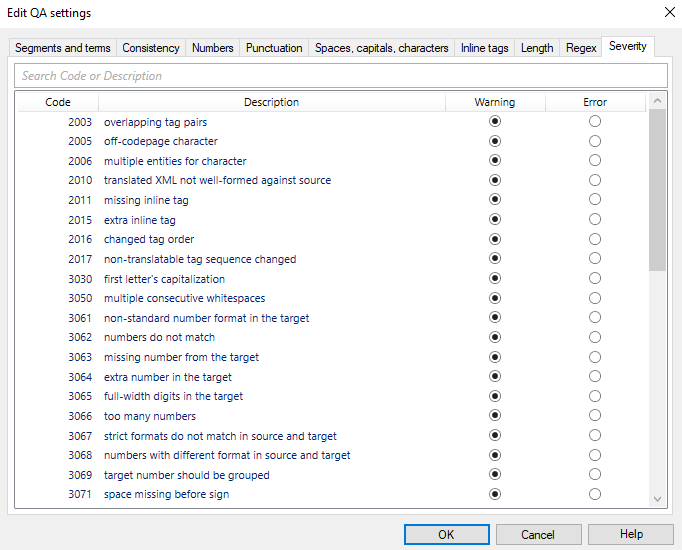Screen dimensions: 682x550
Task: Select Error for 3061 non-standard number format
Action: pos(595,317)
